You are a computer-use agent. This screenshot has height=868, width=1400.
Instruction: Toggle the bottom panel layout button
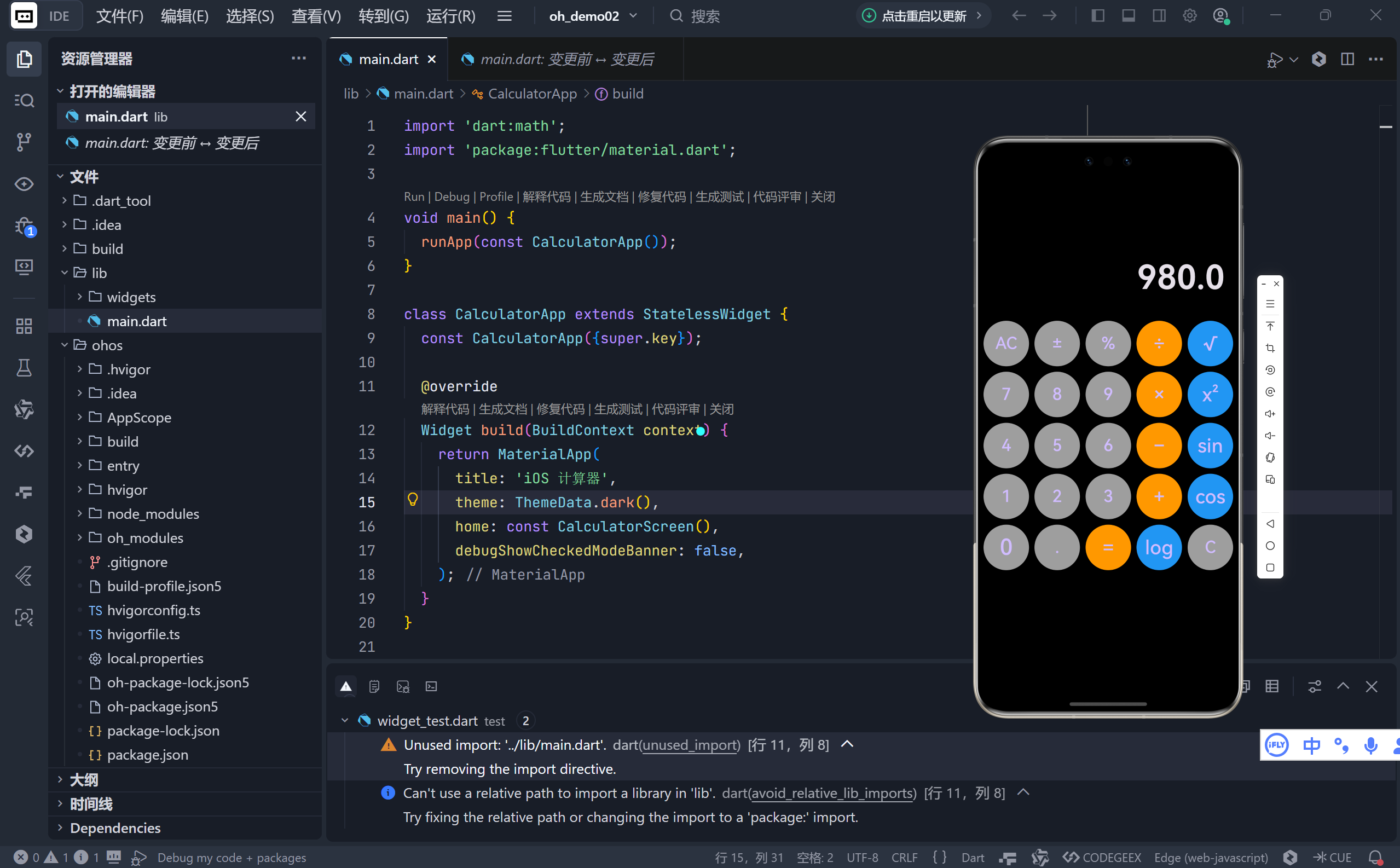click(1128, 15)
